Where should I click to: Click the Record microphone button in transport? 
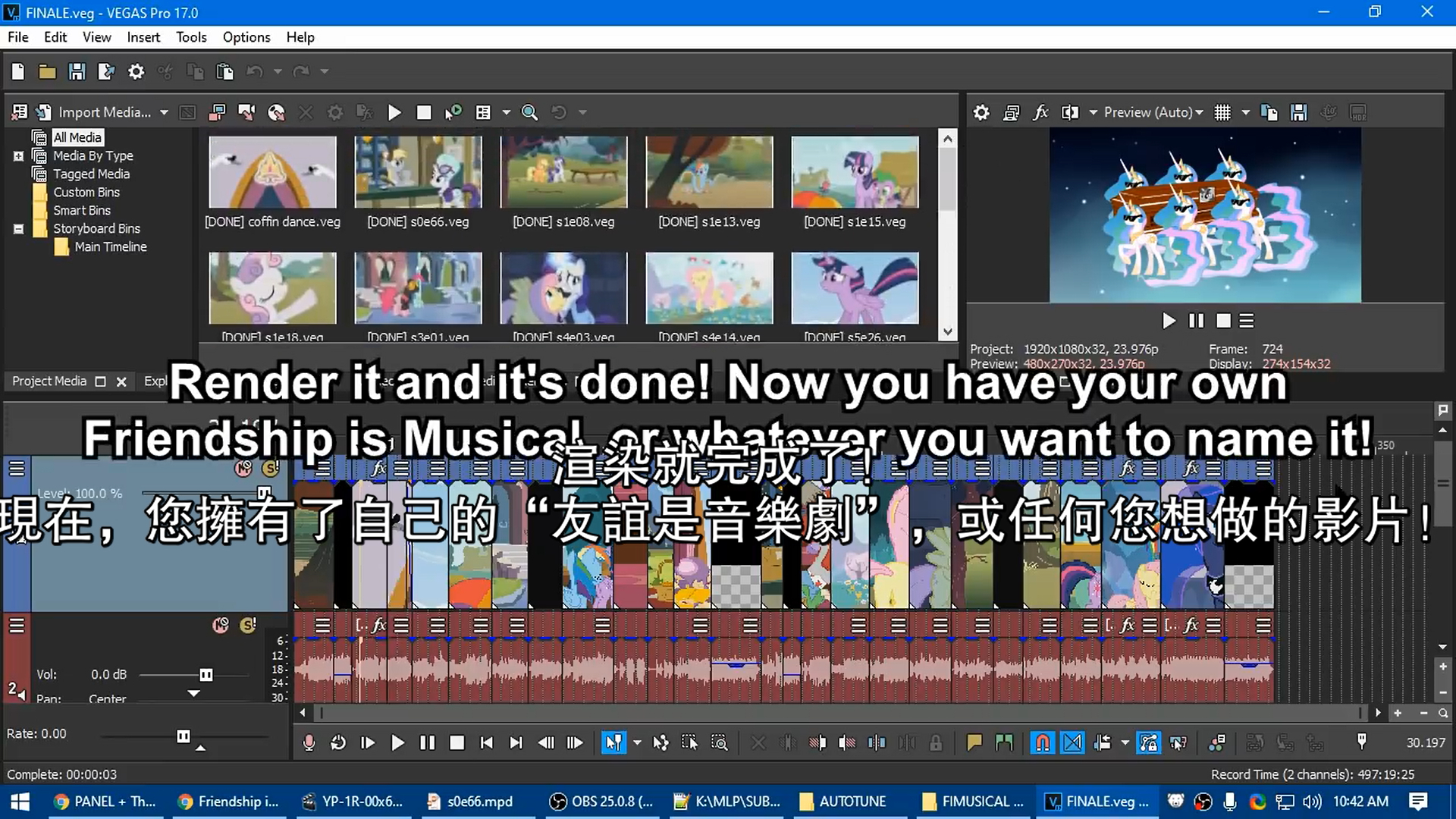click(x=309, y=742)
